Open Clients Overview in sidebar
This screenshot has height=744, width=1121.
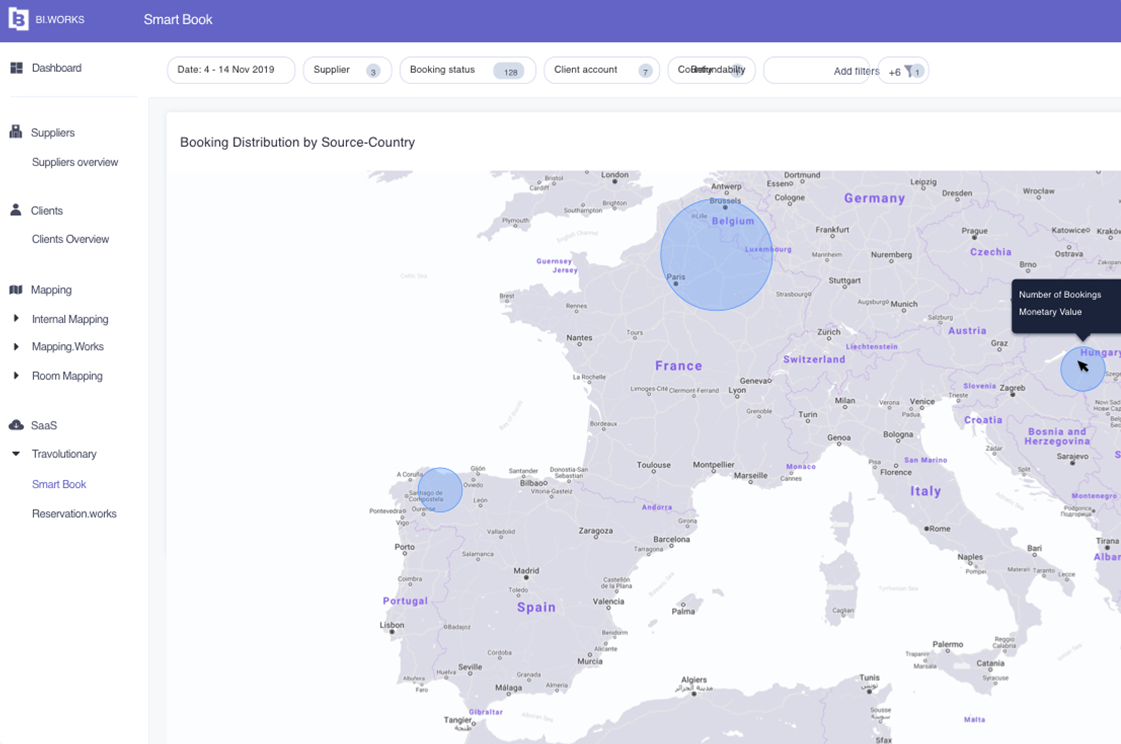point(70,239)
